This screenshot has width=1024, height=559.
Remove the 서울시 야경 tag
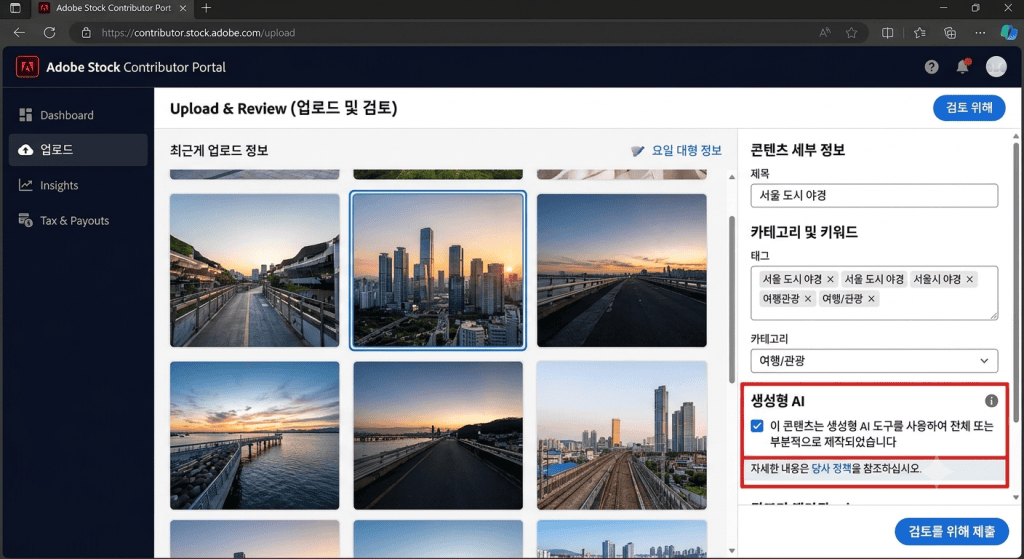pyautogui.click(x=970, y=280)
